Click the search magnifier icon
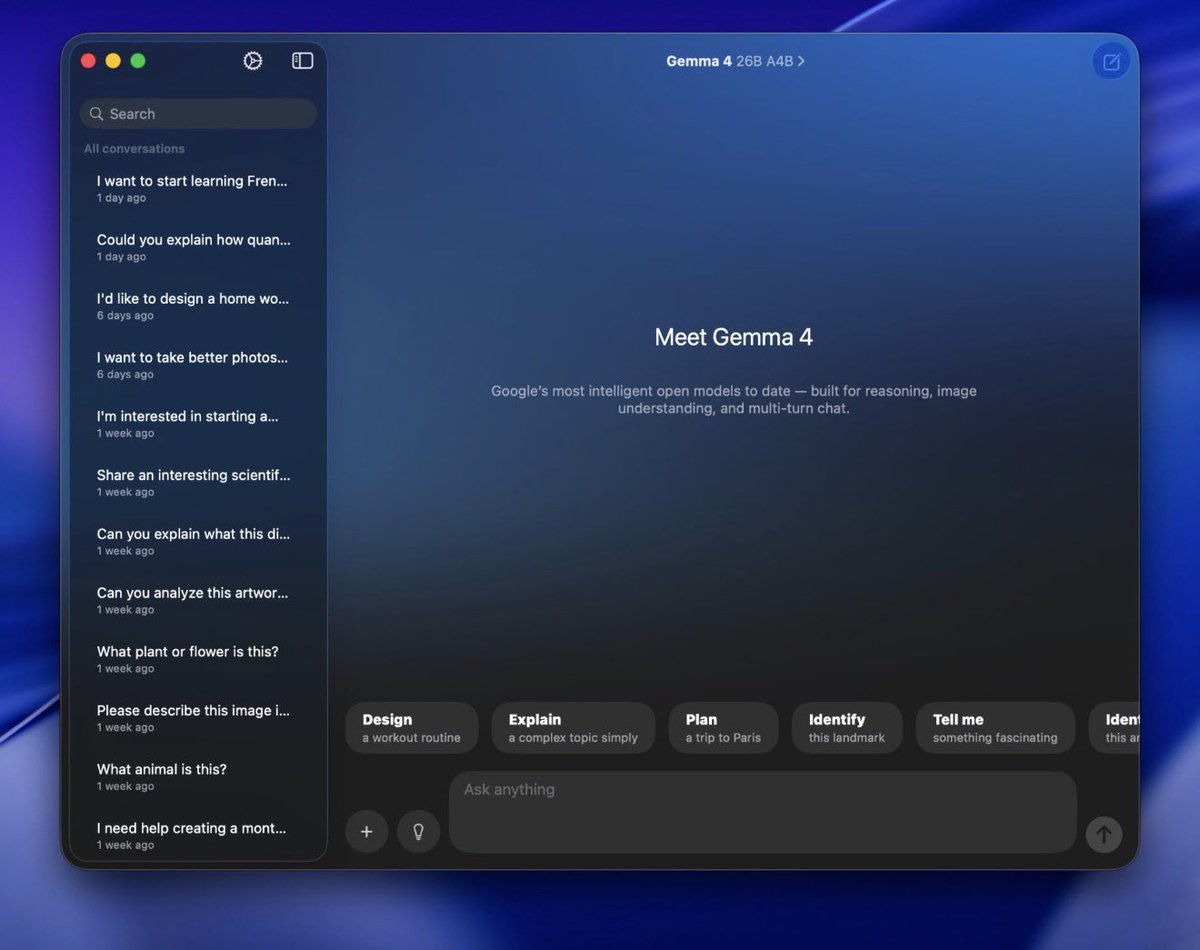 pos(97,114)
